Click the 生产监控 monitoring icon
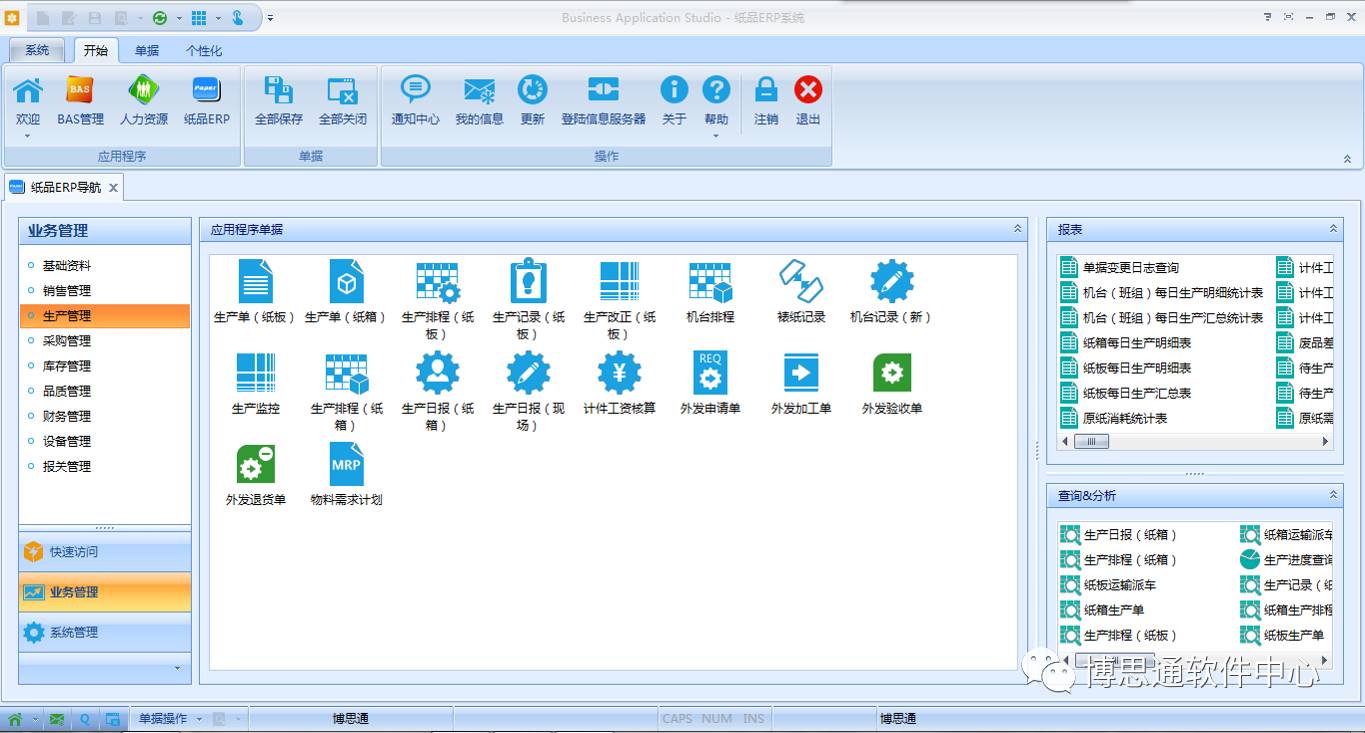 click(255, 374)
